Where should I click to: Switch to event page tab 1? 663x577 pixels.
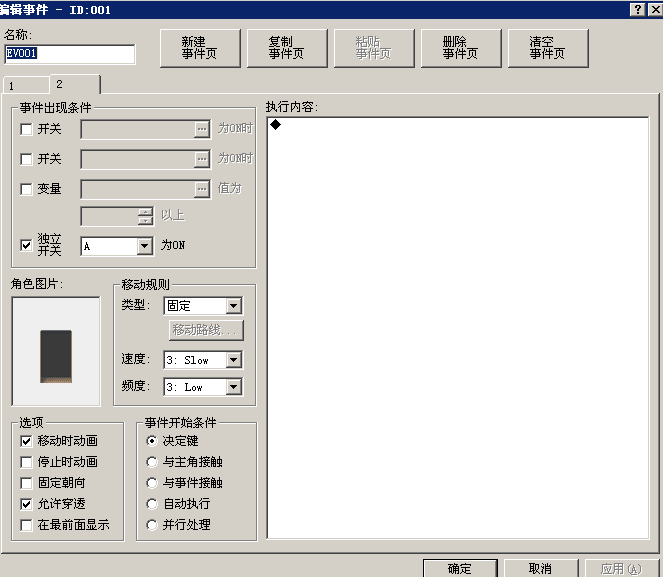26,85
